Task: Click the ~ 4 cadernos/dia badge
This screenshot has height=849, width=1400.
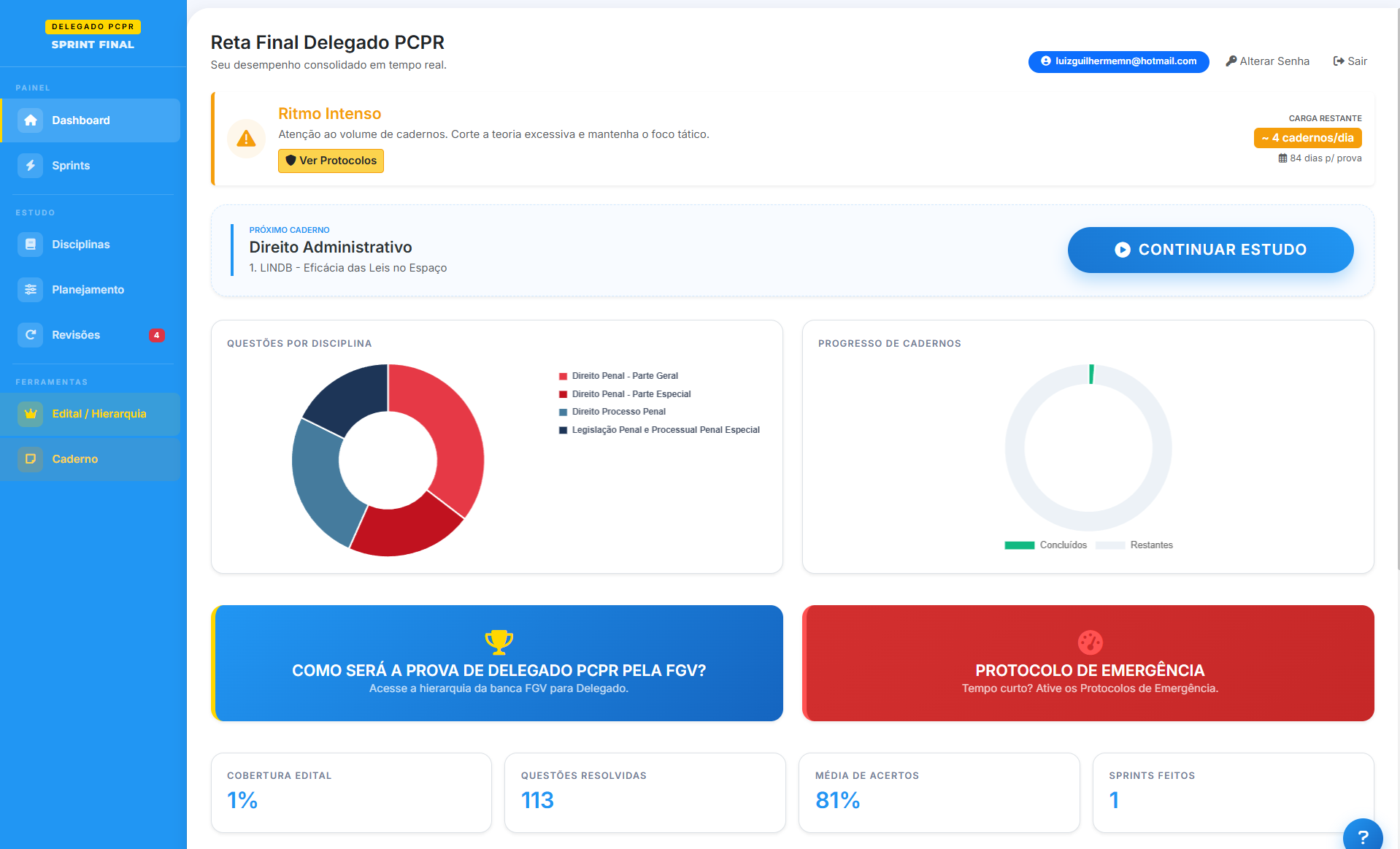Action: point(1307,138)
